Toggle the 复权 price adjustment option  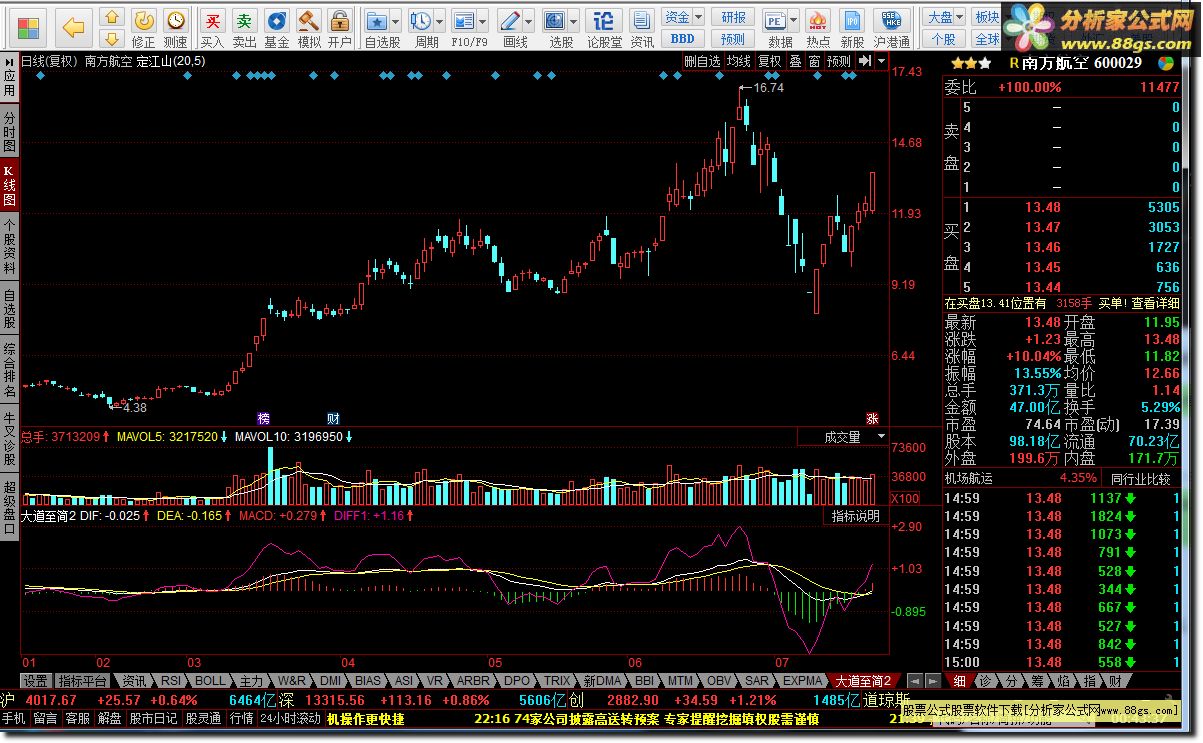pyautogui.click(x=769, y=61)
